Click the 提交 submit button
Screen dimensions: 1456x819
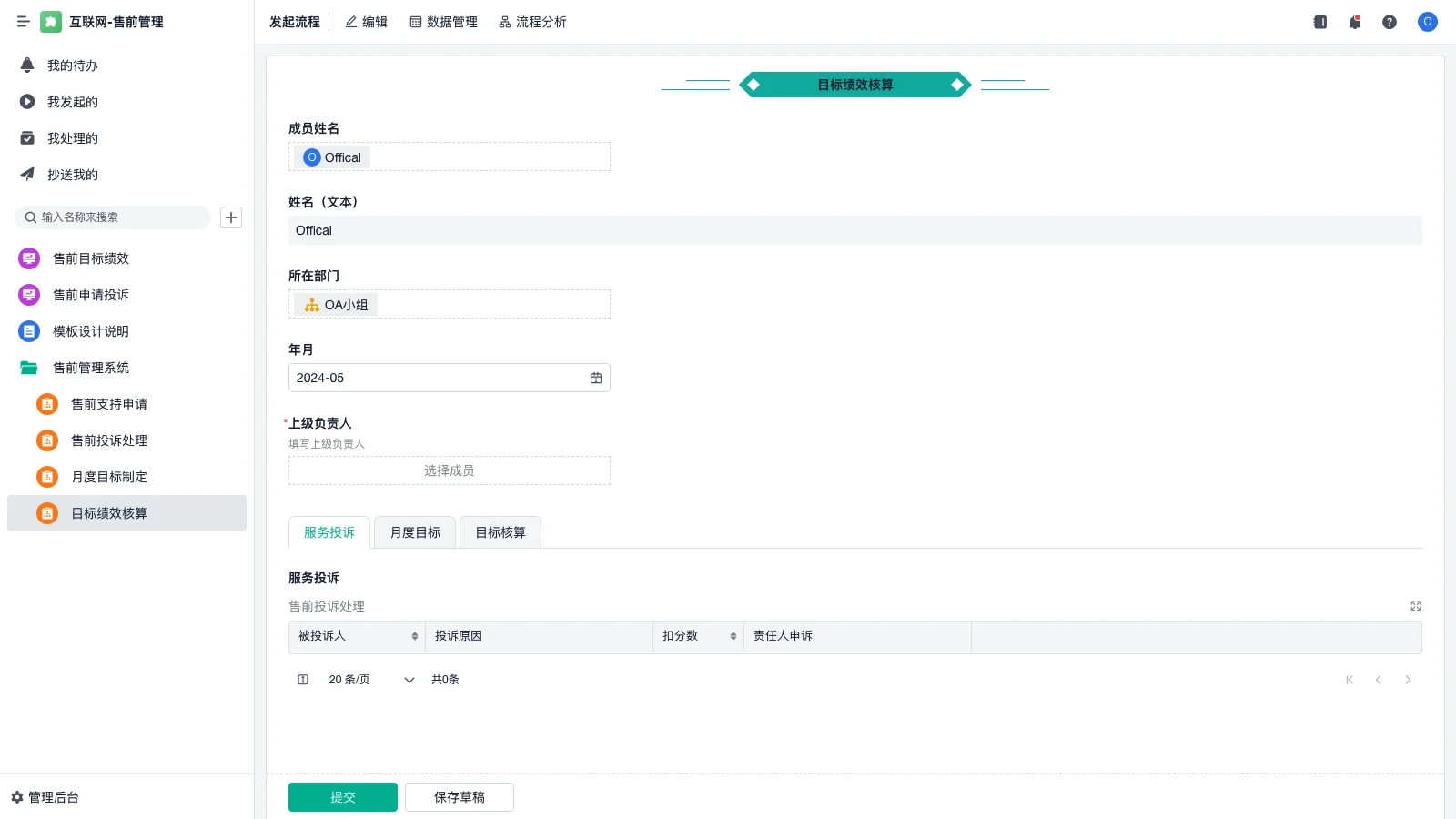[342, 796]
